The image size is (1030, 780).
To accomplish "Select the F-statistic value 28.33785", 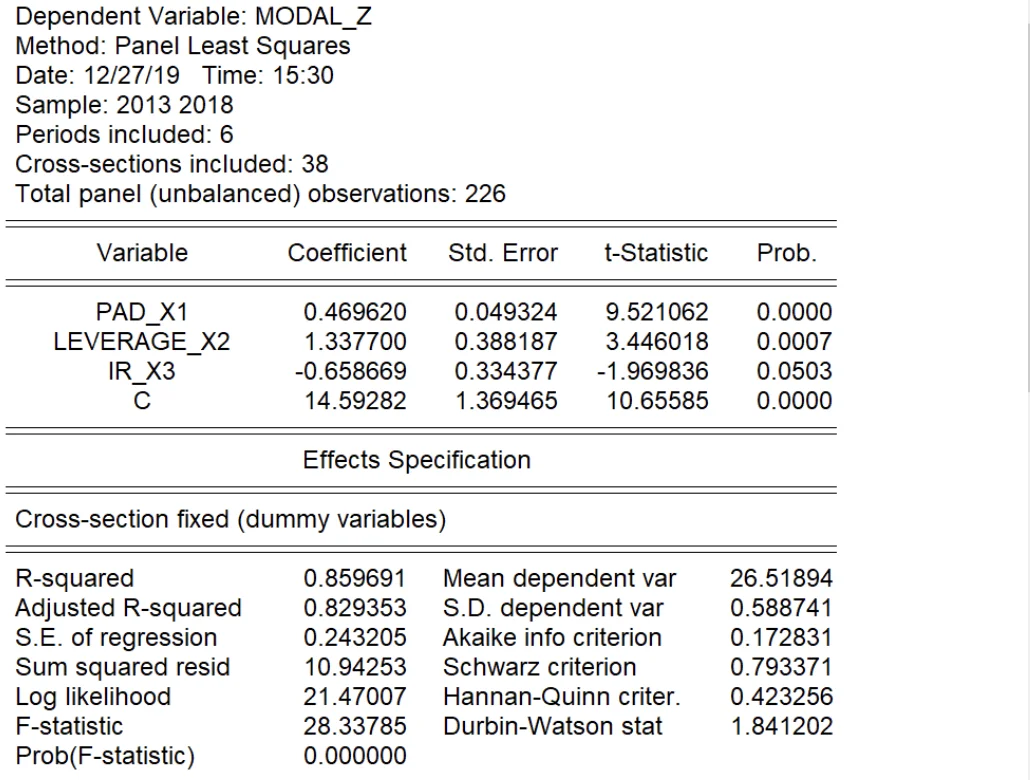I will click(355, 726).
